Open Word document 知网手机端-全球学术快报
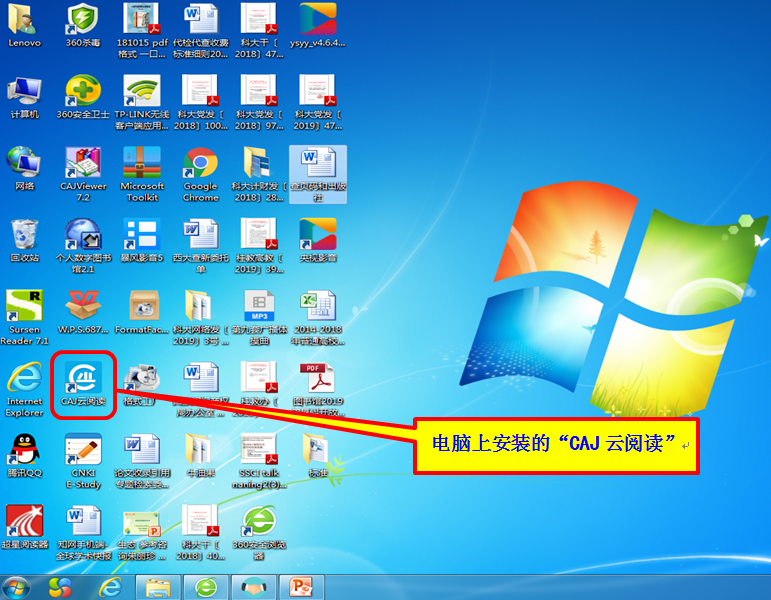Viewport: 771px width, 600px height. [83, 533]
